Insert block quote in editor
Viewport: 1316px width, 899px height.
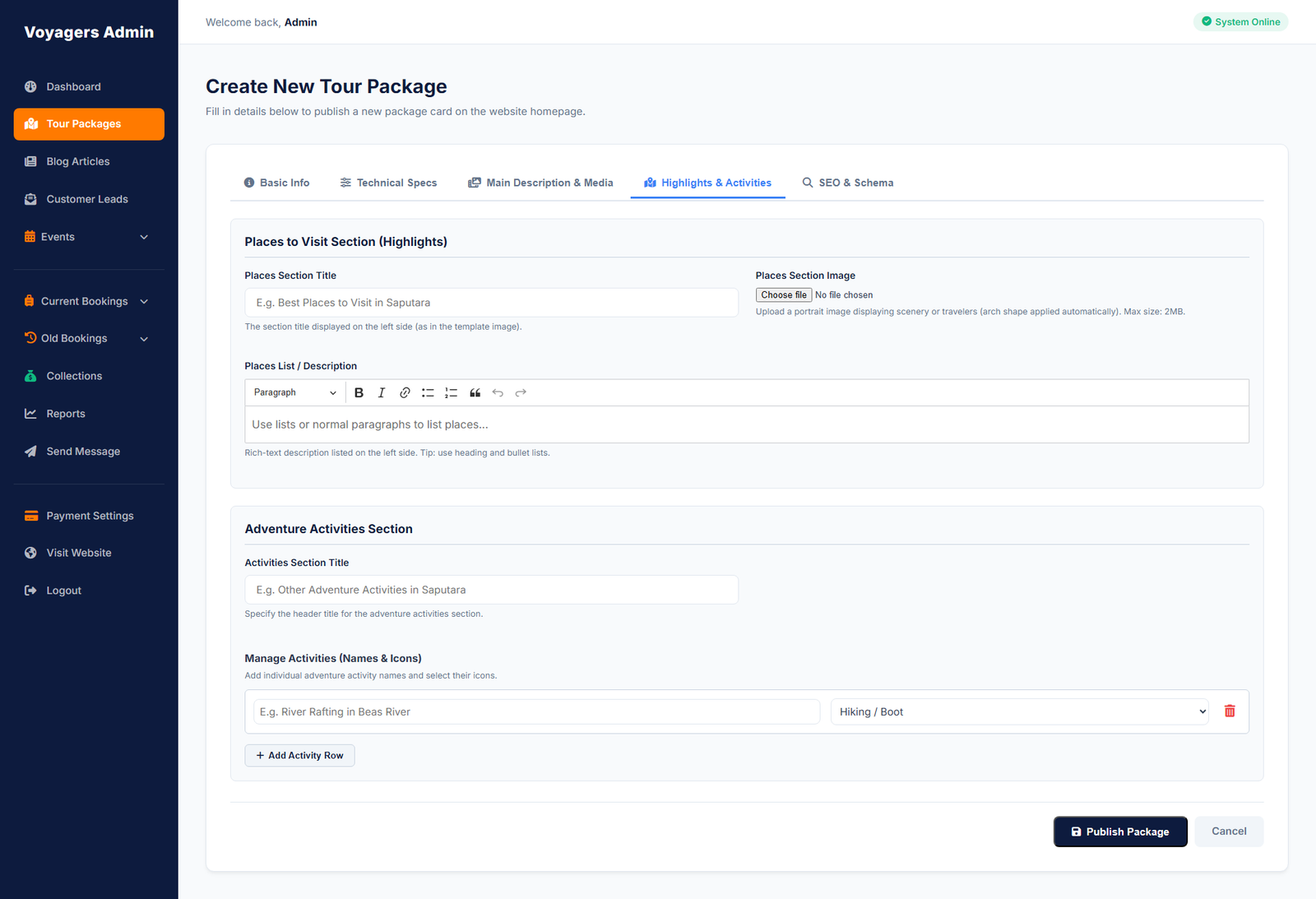(x=475, y=393)
